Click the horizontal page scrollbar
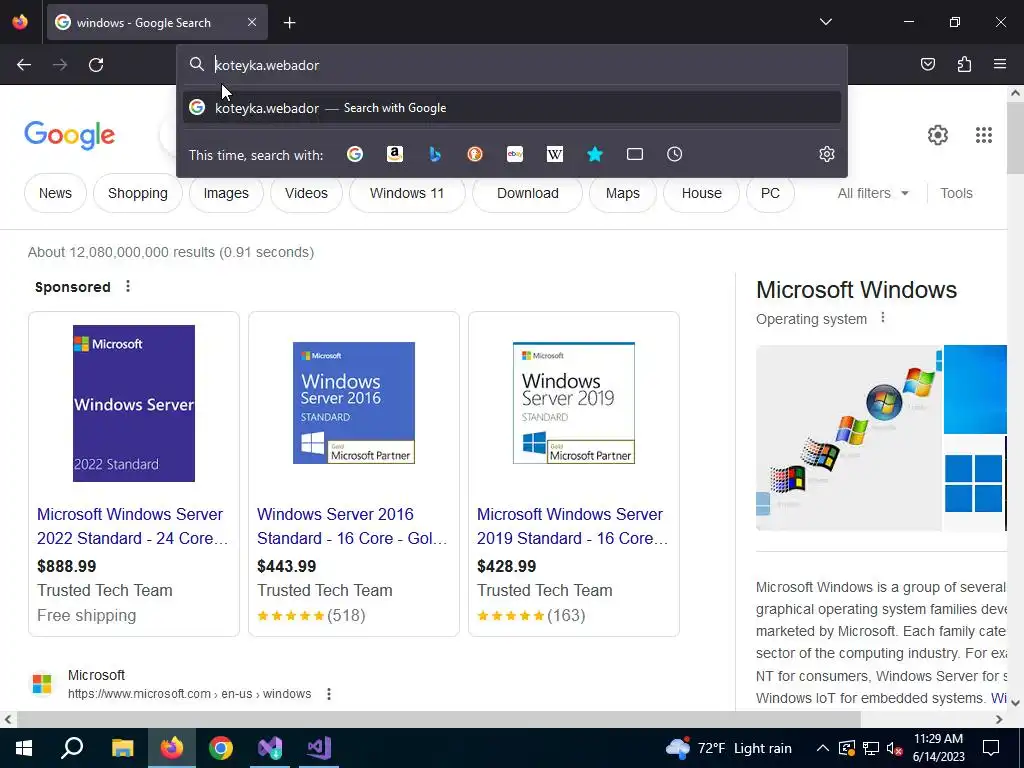Screen dimensions: 1024x768 coord(439,719)
